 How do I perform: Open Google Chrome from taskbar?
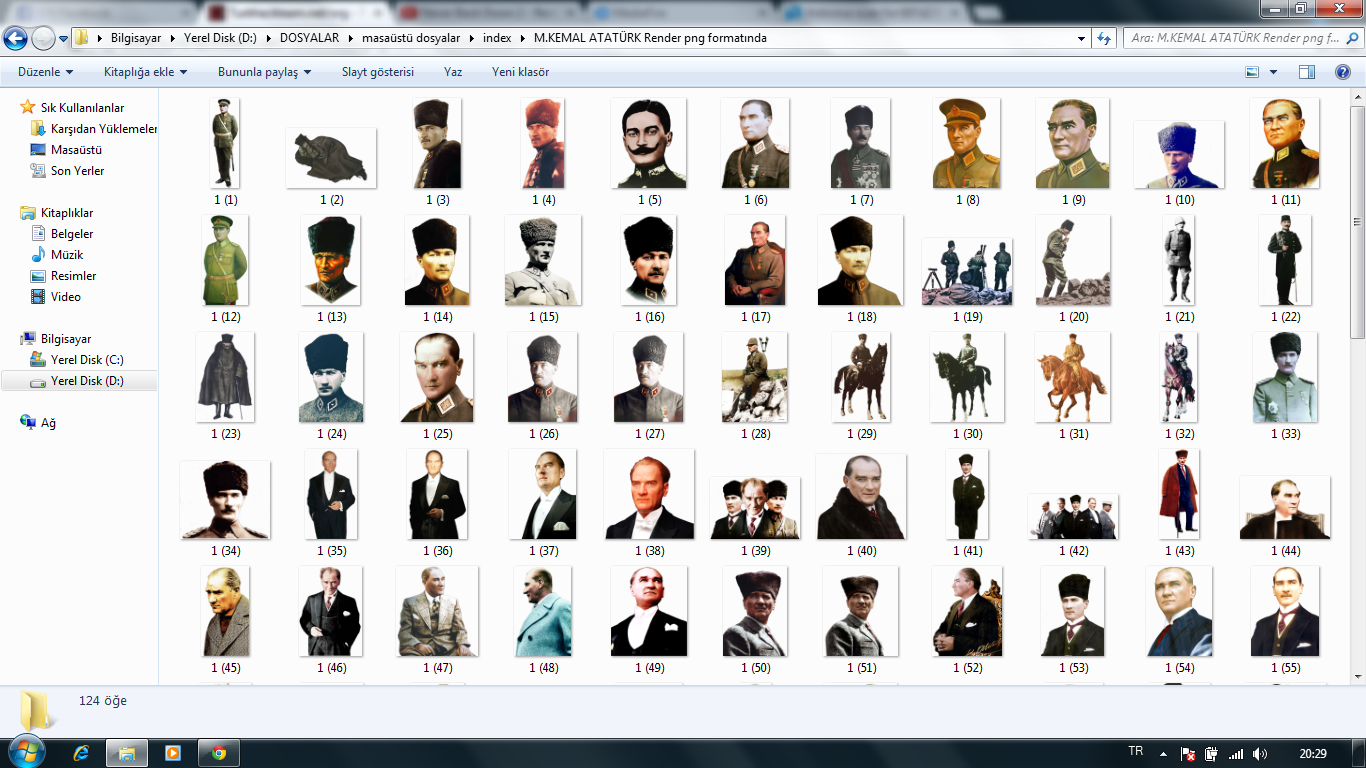[x=219, y=753]
